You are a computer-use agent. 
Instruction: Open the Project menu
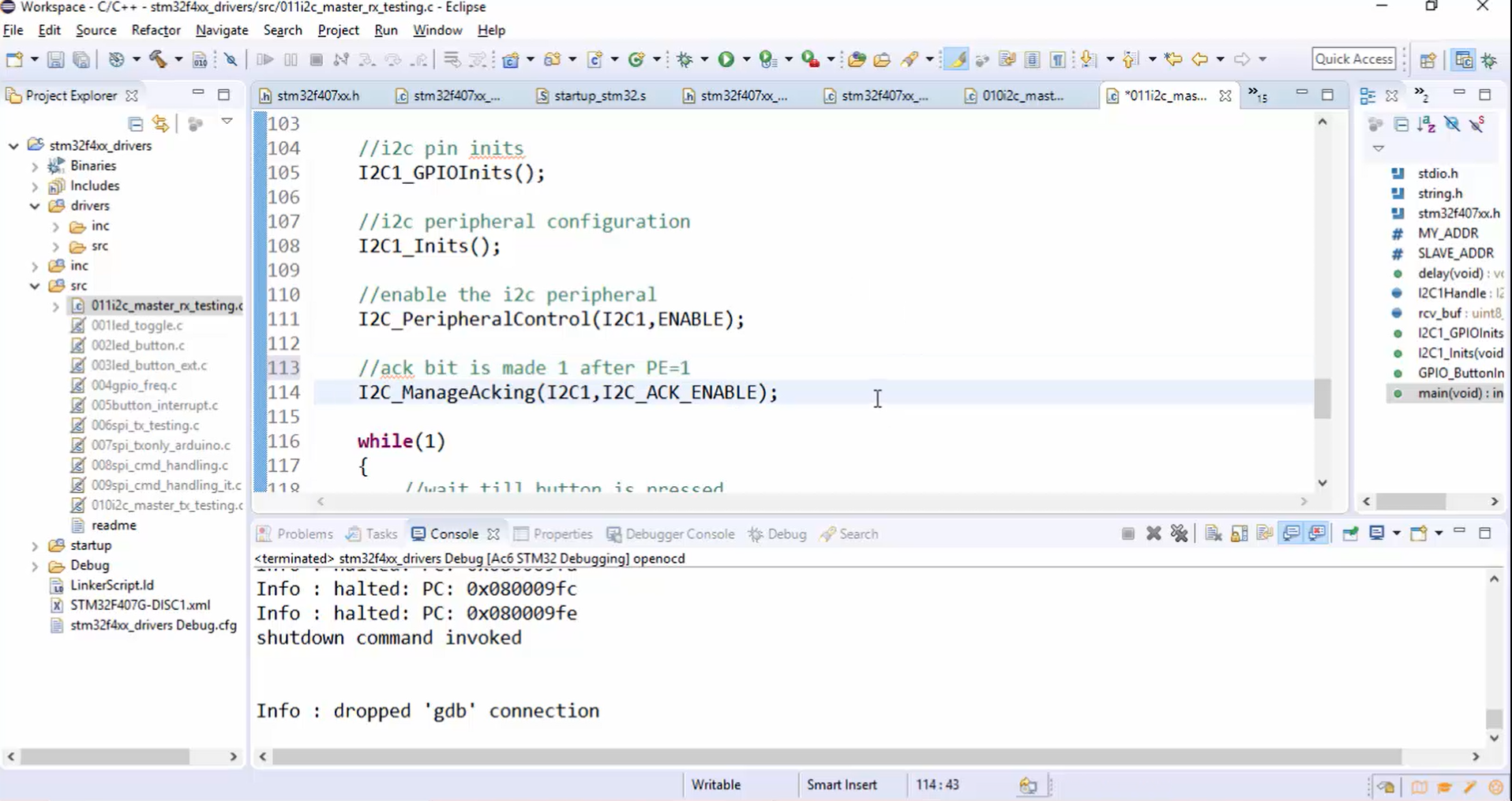[338, 30]
